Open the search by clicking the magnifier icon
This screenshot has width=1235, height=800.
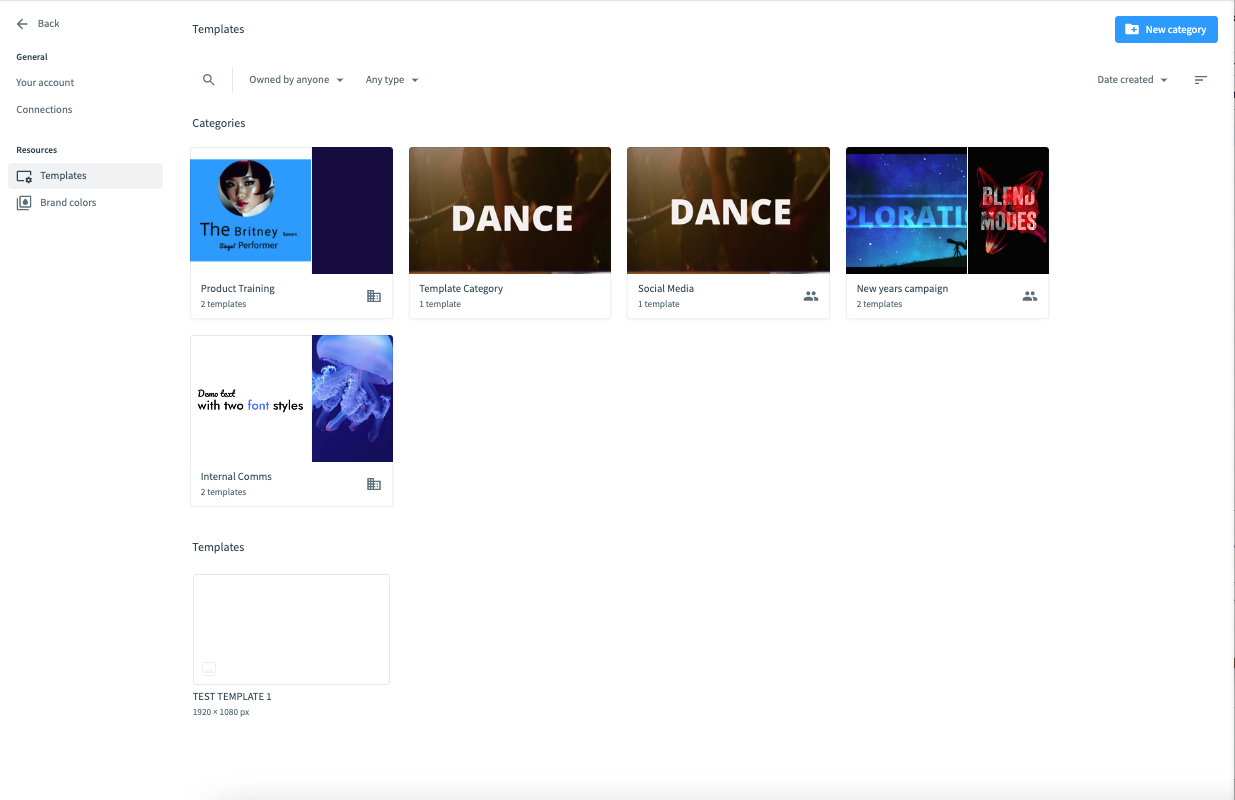coord(208,79)
